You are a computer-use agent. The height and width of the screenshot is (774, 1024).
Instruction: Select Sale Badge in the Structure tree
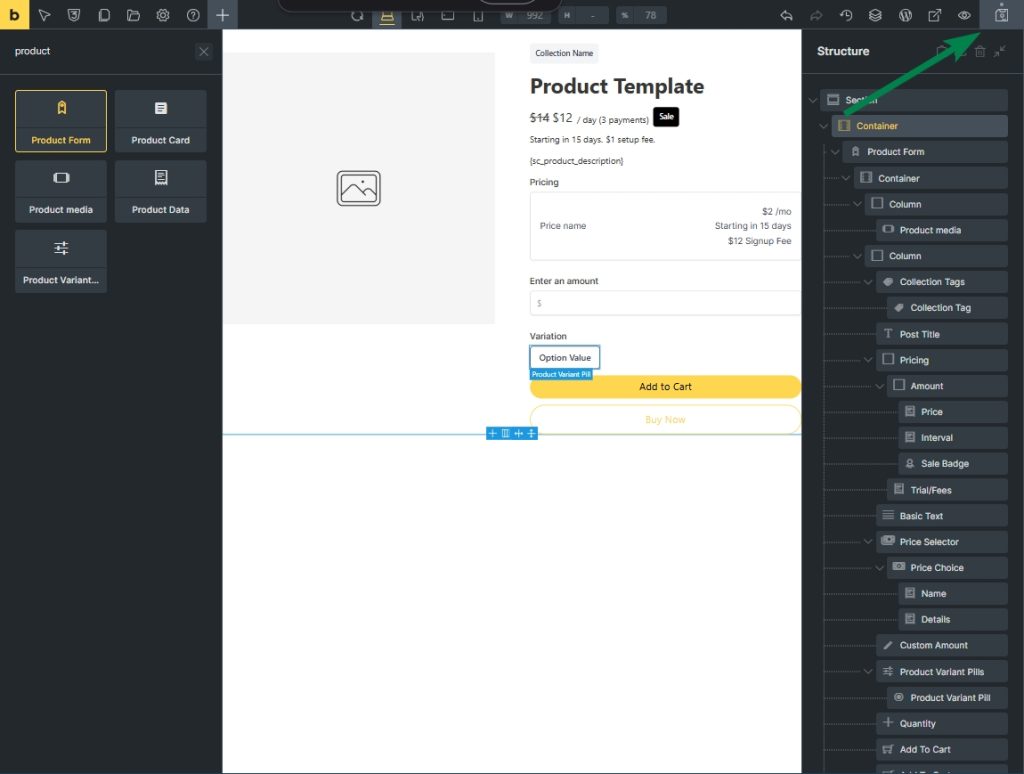tap(944, 464)
